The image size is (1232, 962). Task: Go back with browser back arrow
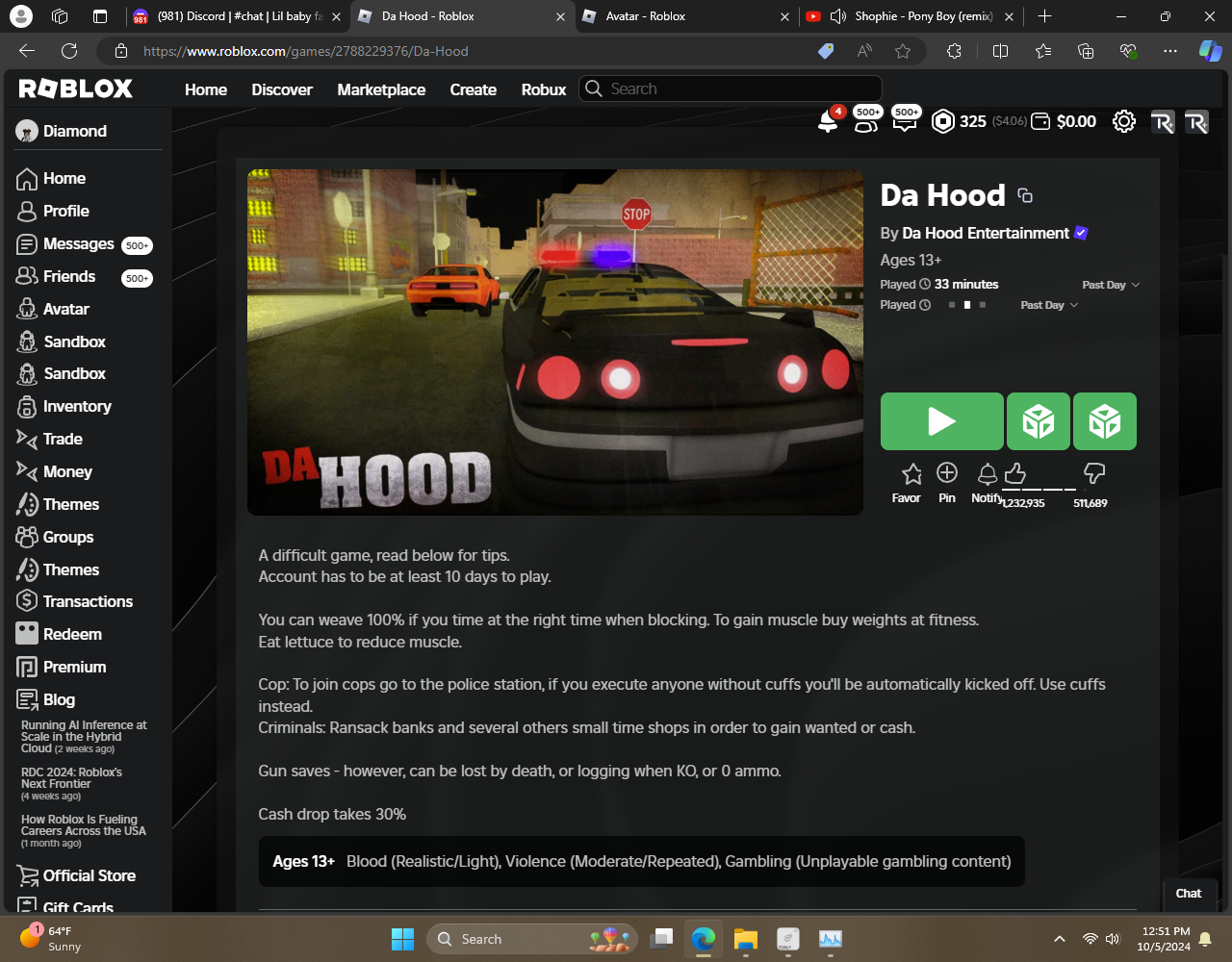click(x=27, y=51)
